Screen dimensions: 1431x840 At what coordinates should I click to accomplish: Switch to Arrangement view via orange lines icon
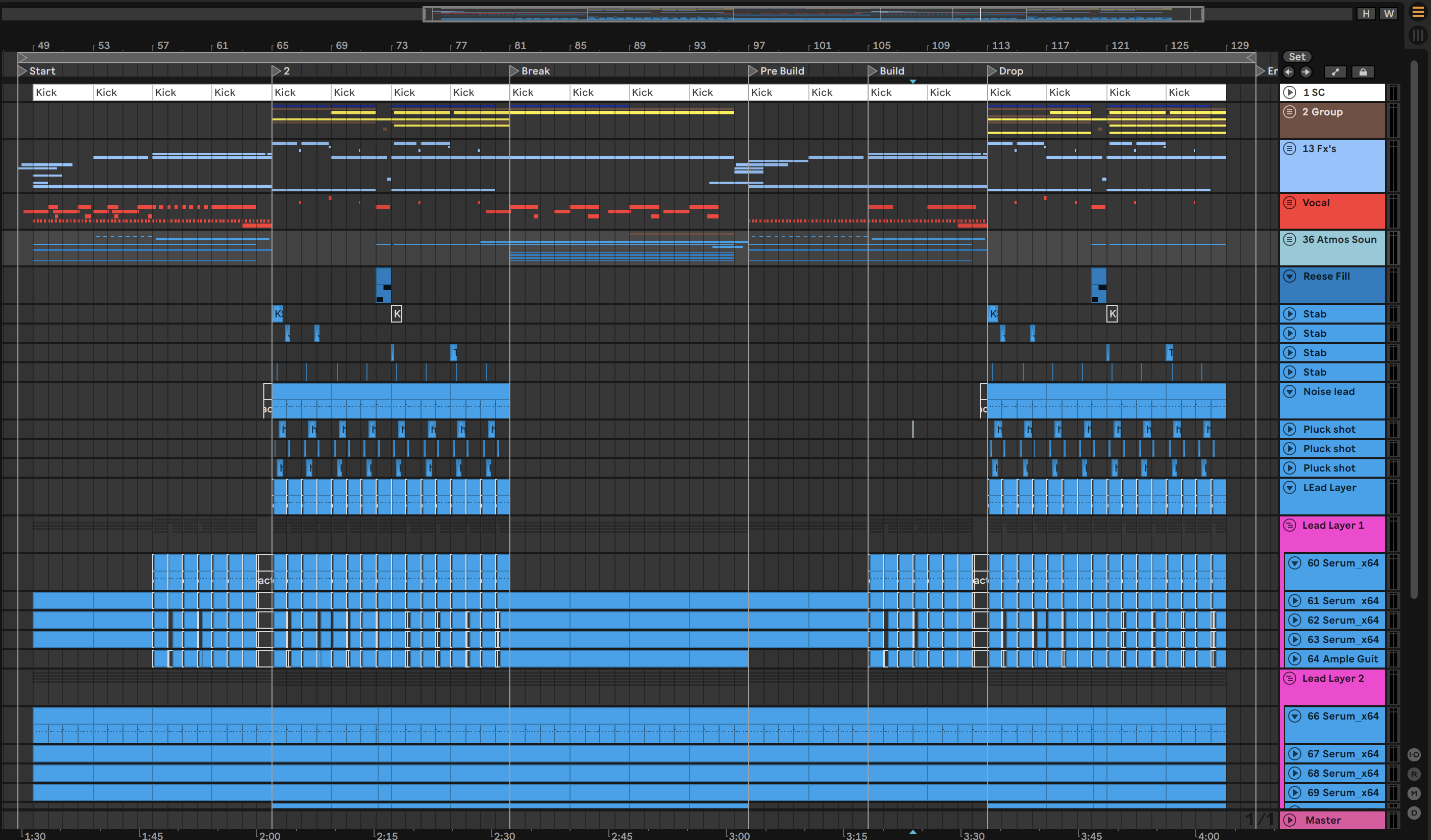[1417, 12]
